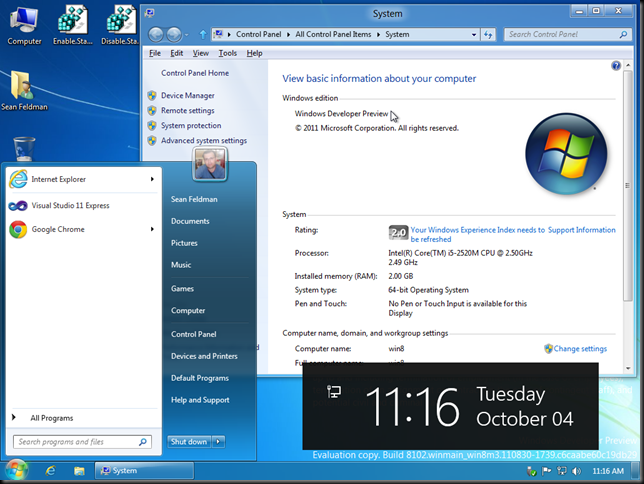Click the System window vertical scrollbar thumb
This screenshot has width=644, height=484.
[x=627, y=186]
